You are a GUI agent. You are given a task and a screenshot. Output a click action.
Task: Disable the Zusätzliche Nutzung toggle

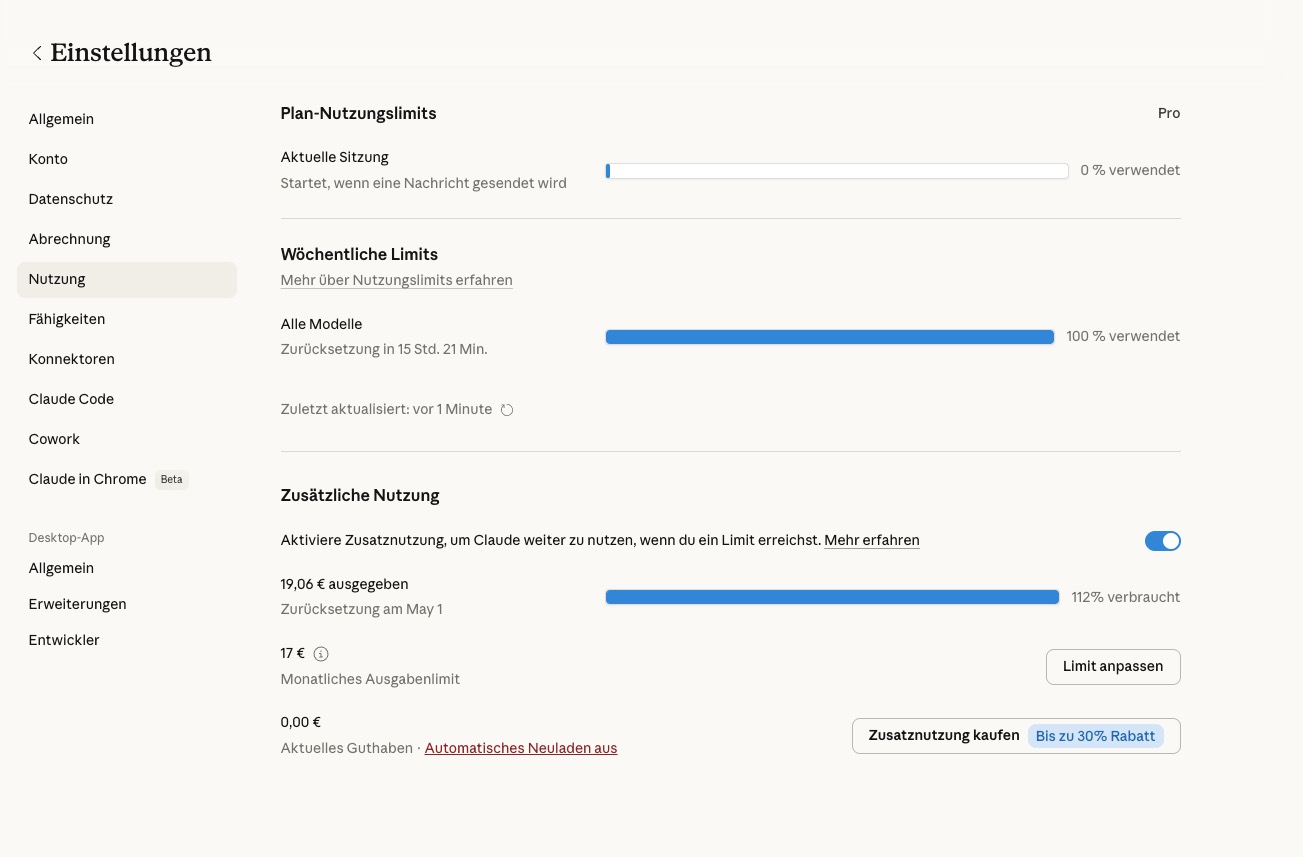point(1162,541)
